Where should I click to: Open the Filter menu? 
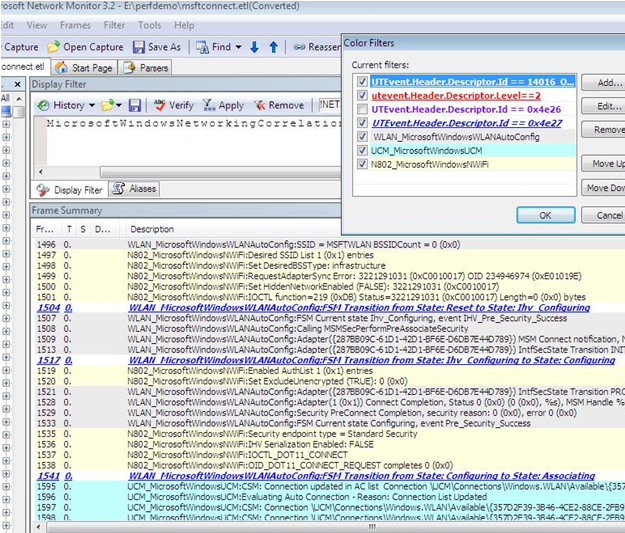coord(114,25)
